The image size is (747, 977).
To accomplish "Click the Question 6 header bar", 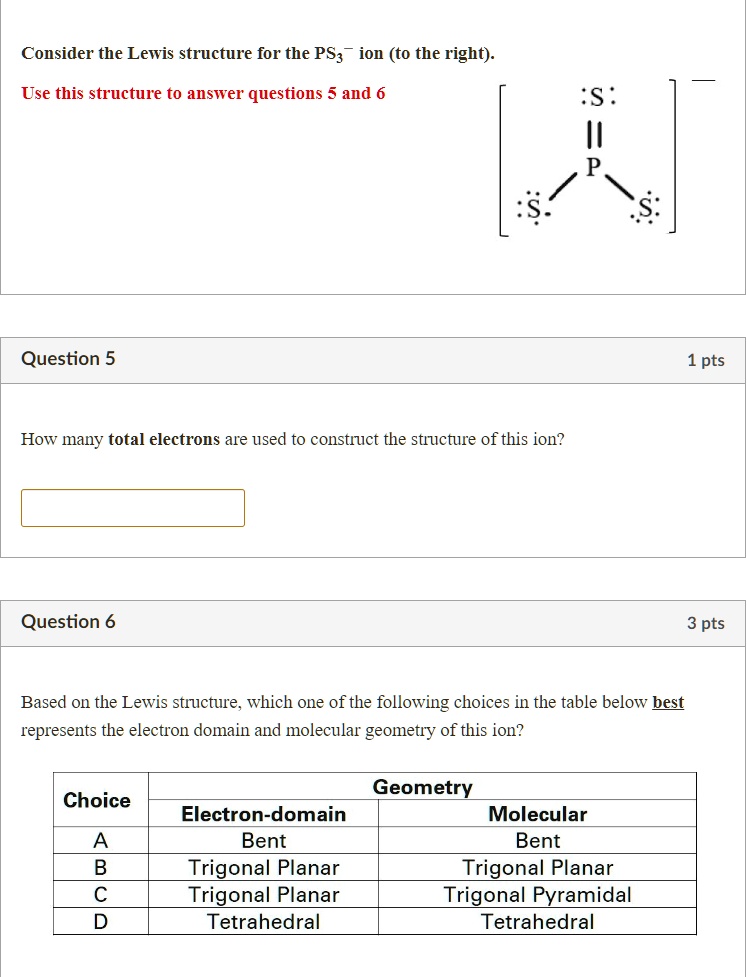I will pyautogui.click(x=68, y=622).
